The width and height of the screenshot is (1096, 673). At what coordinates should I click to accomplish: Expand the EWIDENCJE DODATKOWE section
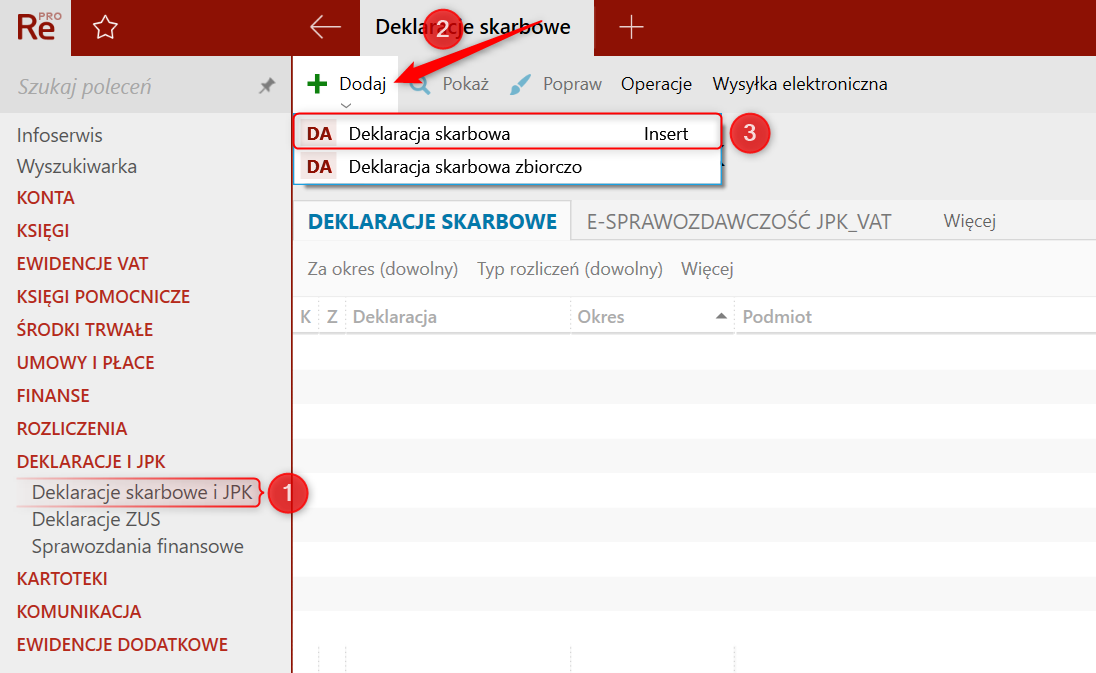[122, 644]
